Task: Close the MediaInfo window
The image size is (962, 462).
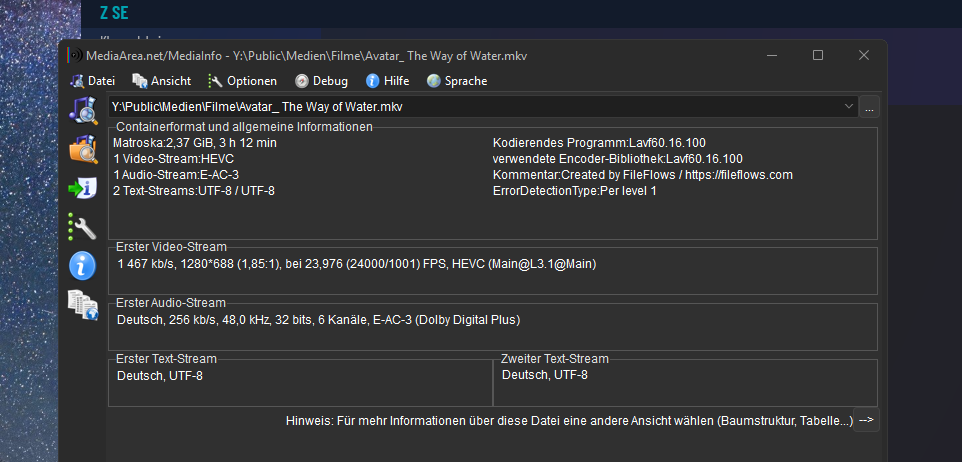Action: click(864, 55)
